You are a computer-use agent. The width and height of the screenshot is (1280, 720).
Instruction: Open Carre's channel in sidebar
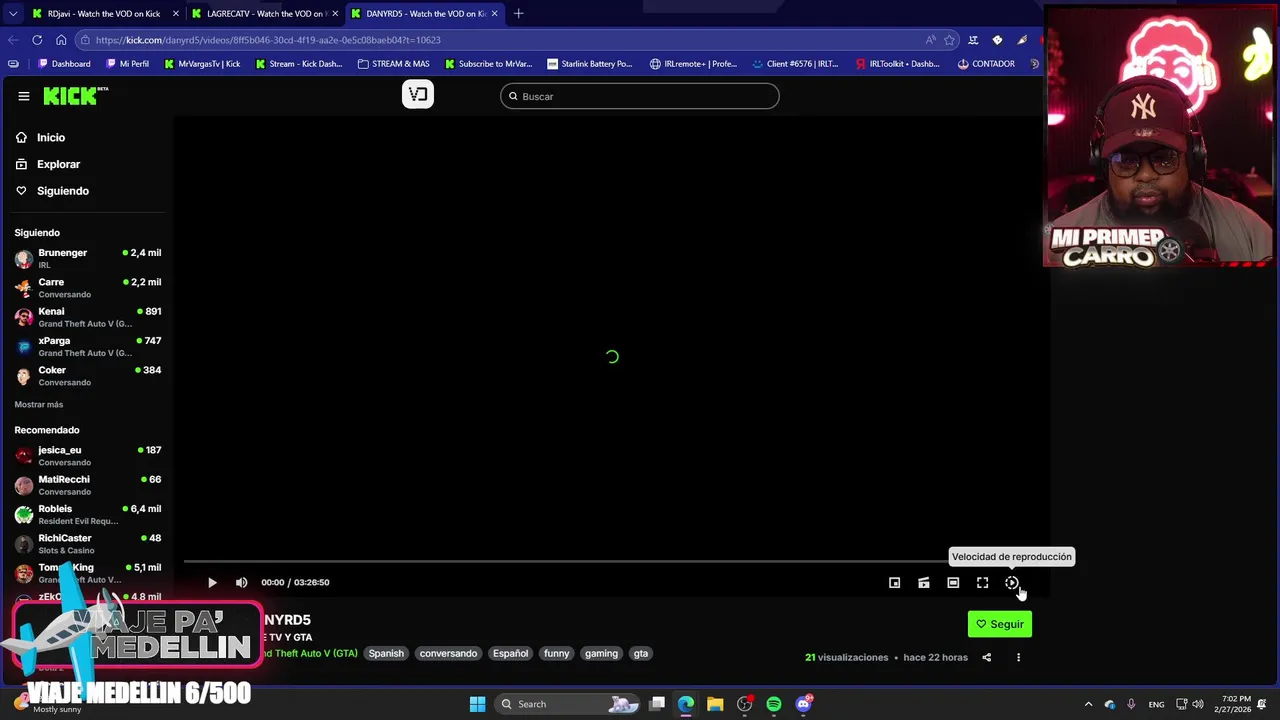coord(88,287)
